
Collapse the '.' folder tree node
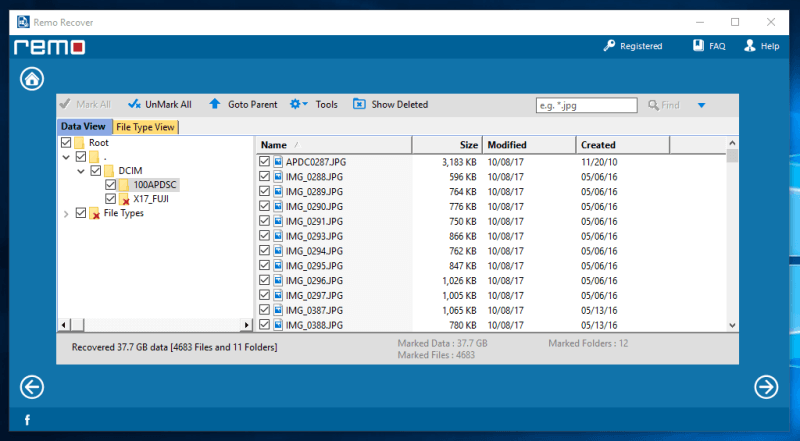(66, 157)
